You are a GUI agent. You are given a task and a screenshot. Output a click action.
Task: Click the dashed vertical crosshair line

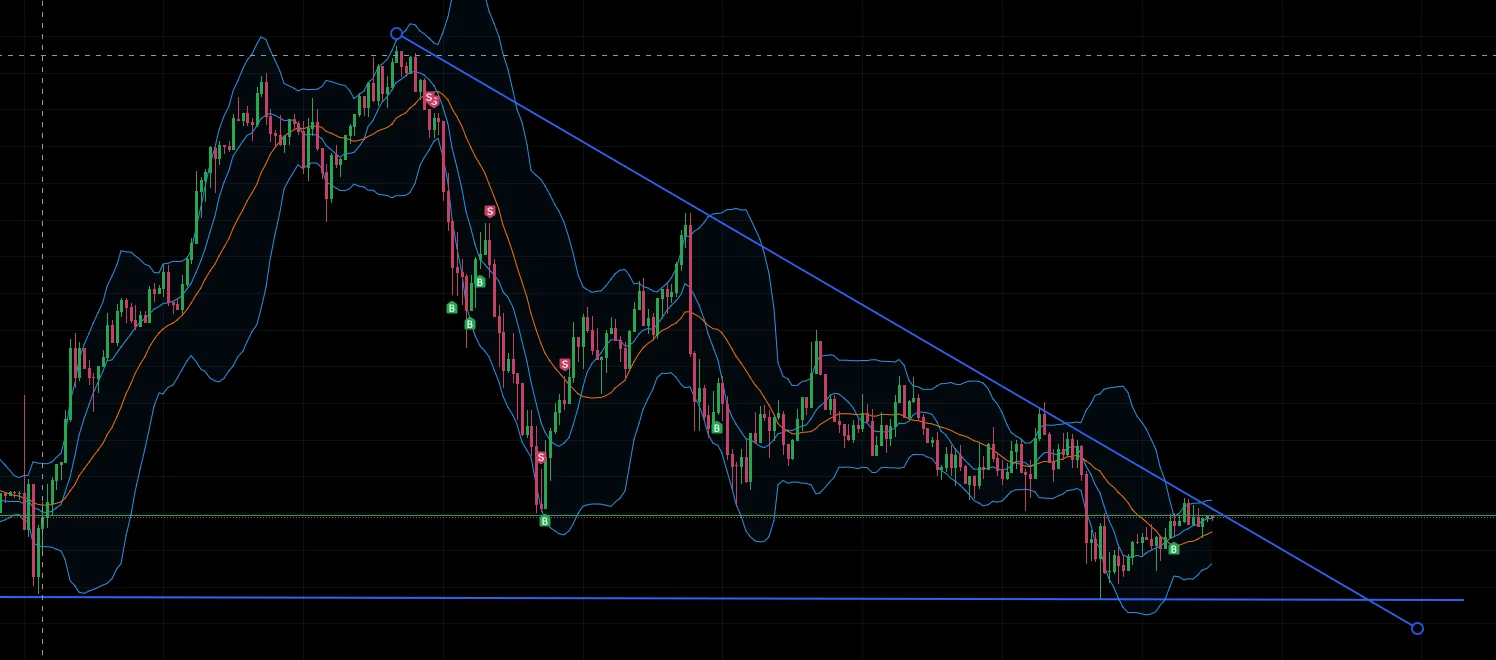[x=42, y=330]
